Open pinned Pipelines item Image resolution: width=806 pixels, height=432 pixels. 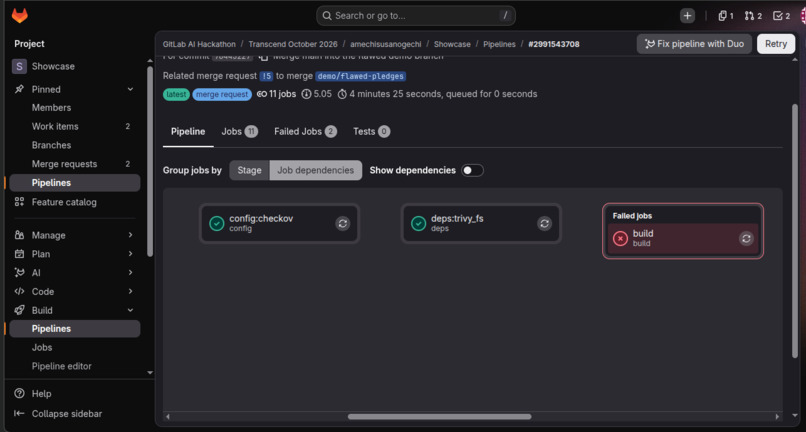(x=75, y=183)
